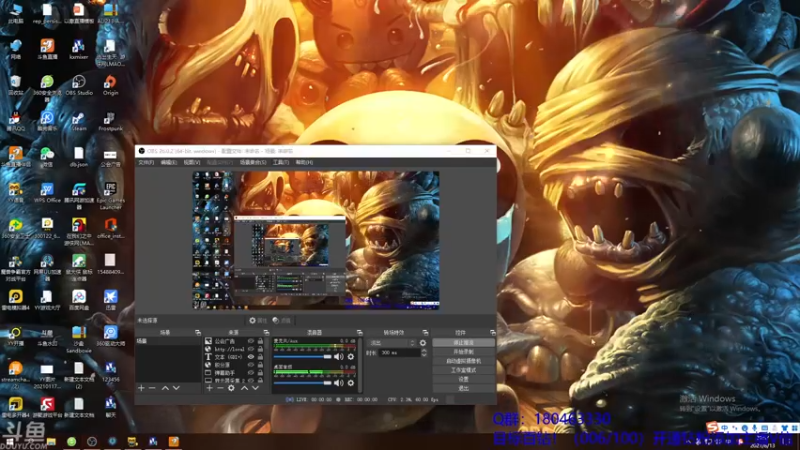
Task: Remove selected source with minus icon
Action: pyautogui.click(x=220, y=388)
